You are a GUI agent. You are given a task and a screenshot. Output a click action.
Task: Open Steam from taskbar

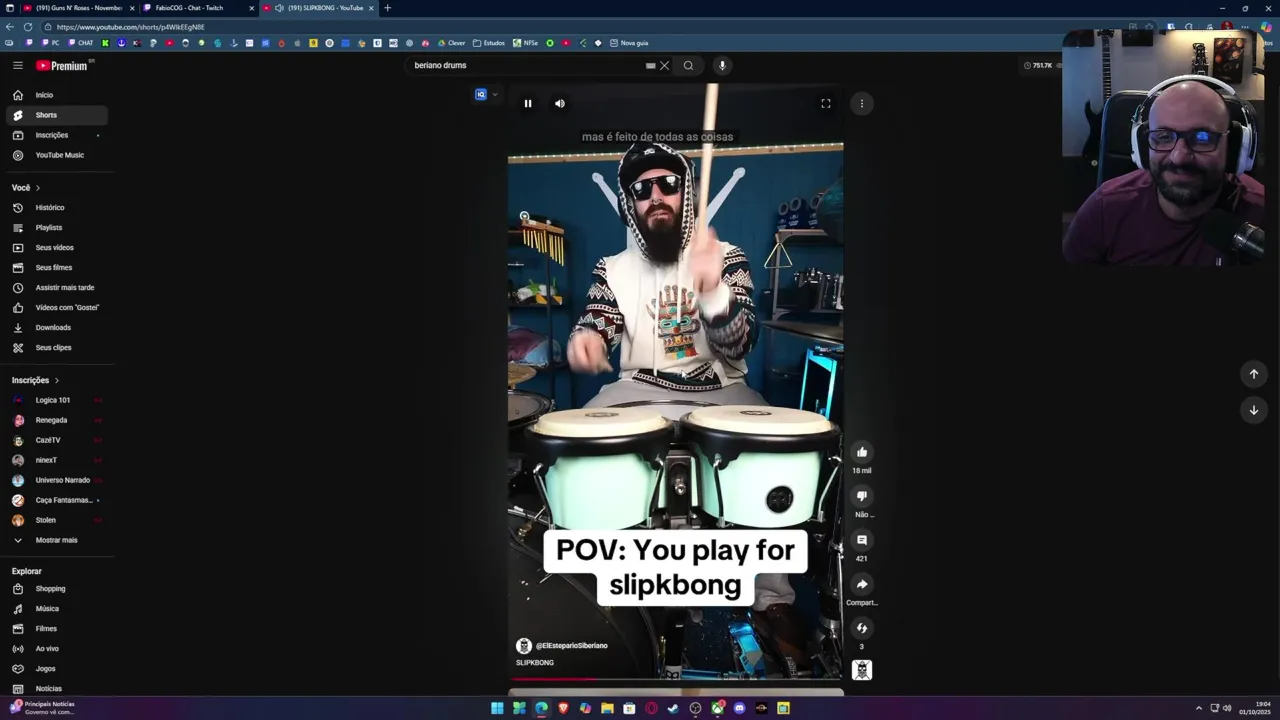(673, 708)
